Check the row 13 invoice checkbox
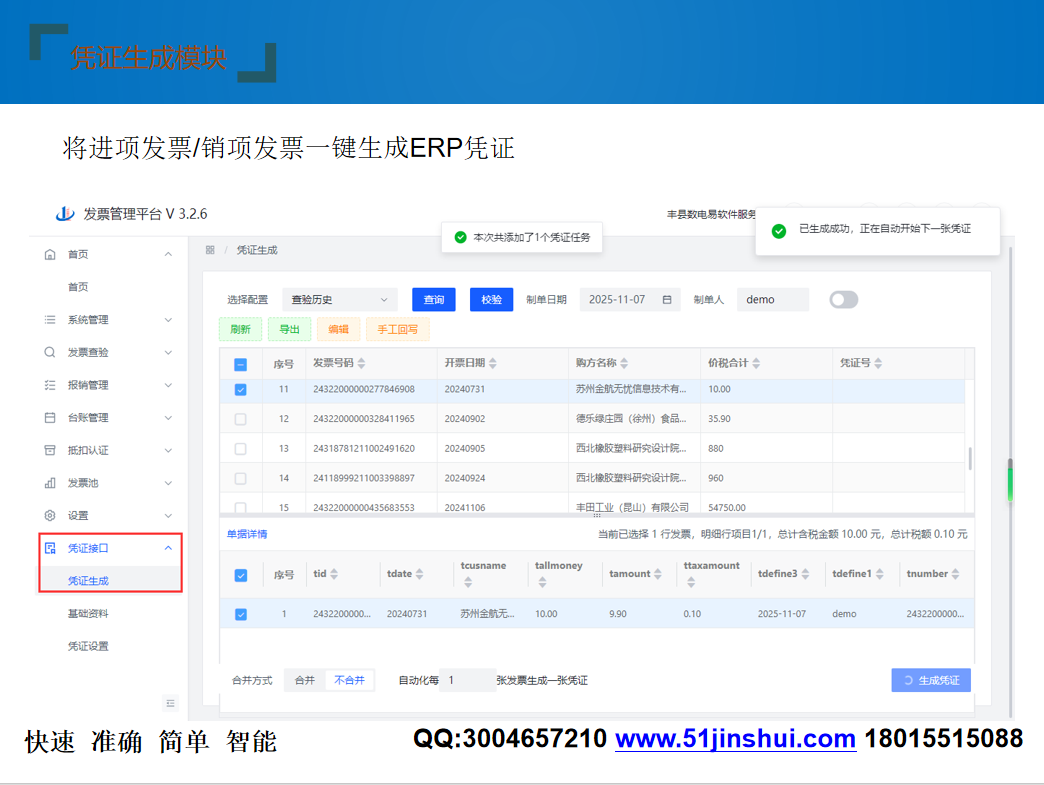Viewport: 1044px width, 785px height. point(240,449)
